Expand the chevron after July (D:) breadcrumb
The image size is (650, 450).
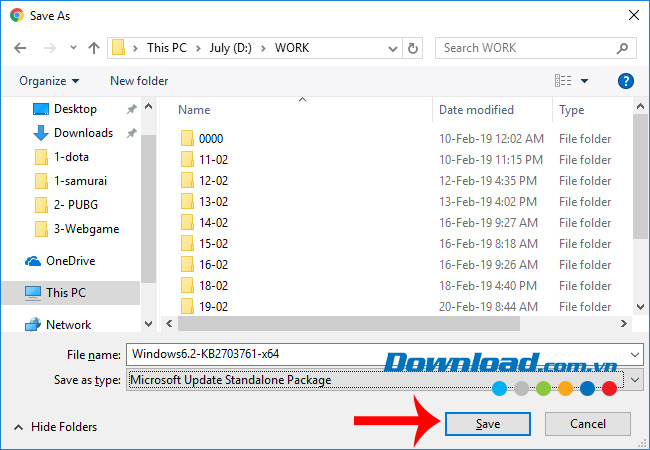263,48
